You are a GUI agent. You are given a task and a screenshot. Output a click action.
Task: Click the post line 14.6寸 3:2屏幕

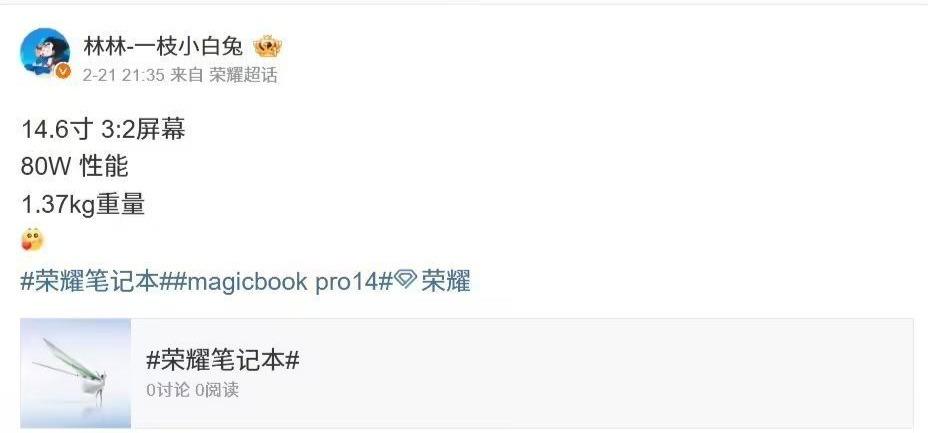point(103,130)
